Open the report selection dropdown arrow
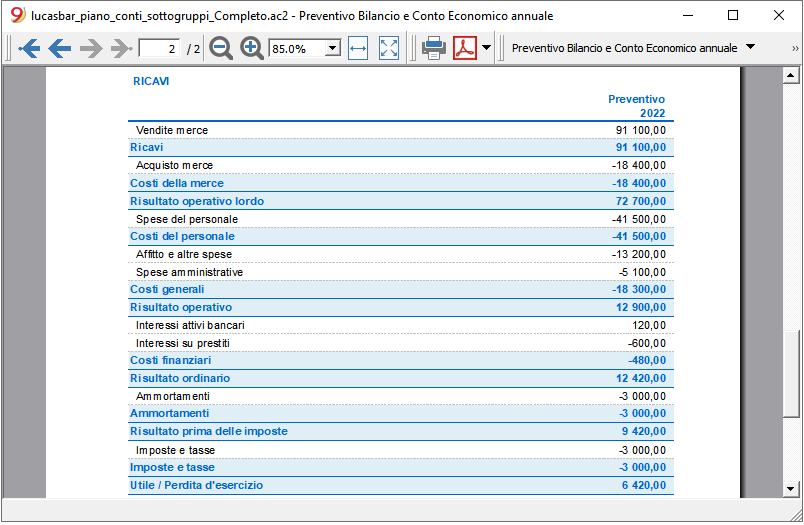Screen dimensions: 804x525 click(x=751, y=47)
